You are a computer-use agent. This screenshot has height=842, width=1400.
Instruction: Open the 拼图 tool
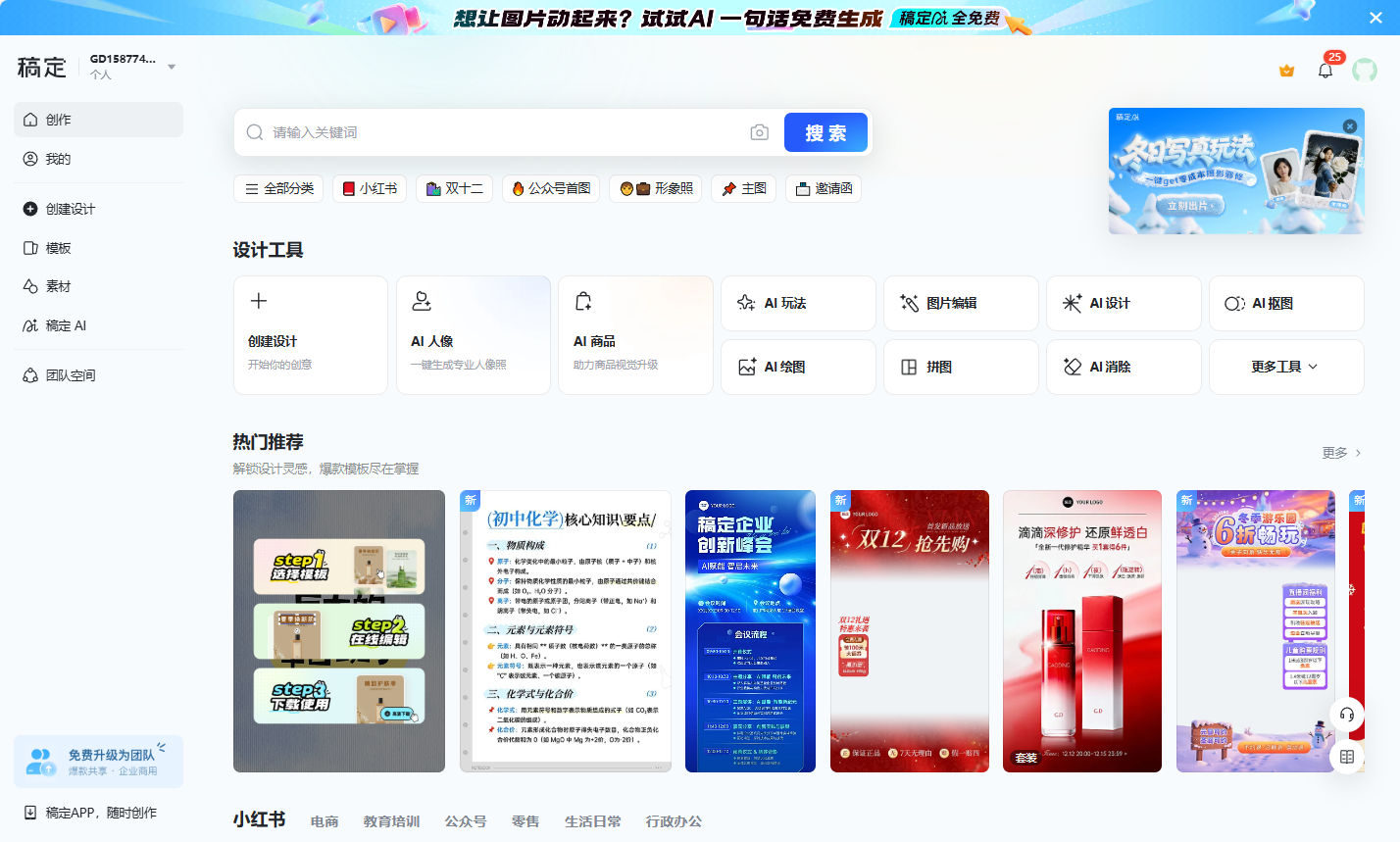pos(961,367)
